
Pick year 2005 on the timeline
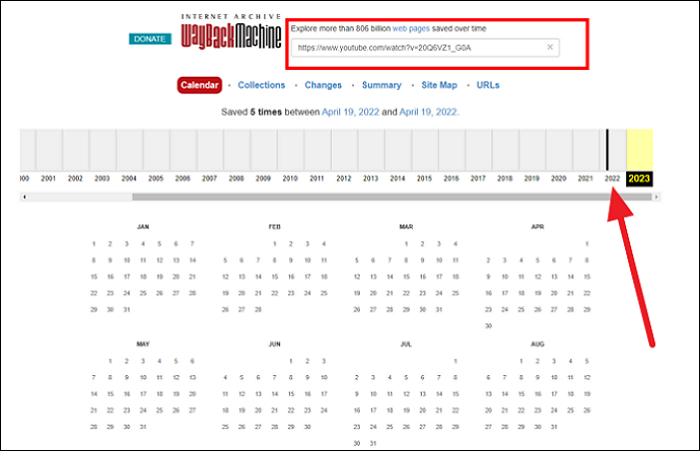click(156, 177)
